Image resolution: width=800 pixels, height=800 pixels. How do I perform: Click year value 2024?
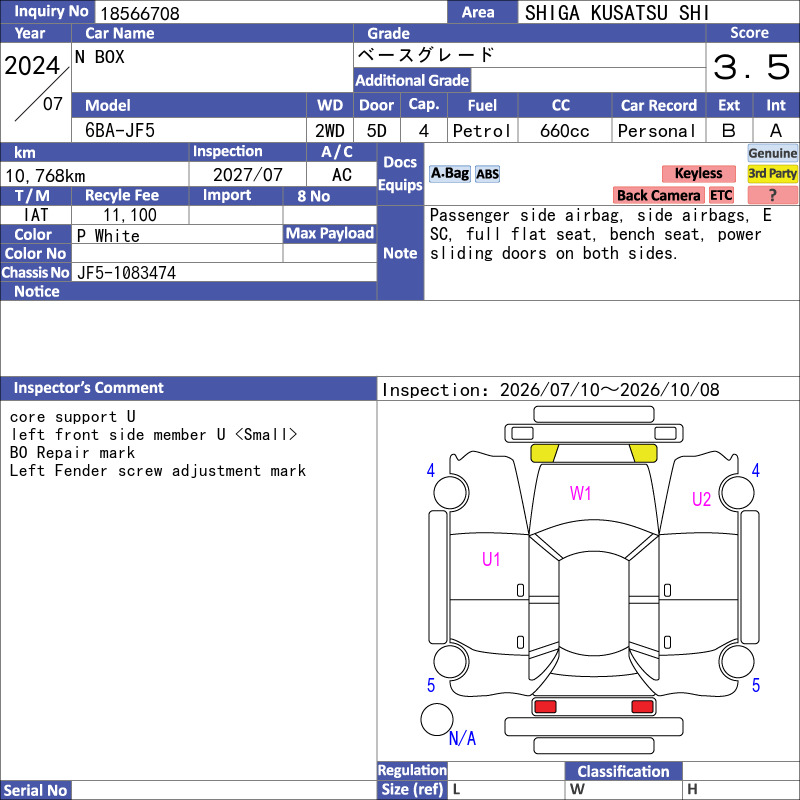(32, 65)
